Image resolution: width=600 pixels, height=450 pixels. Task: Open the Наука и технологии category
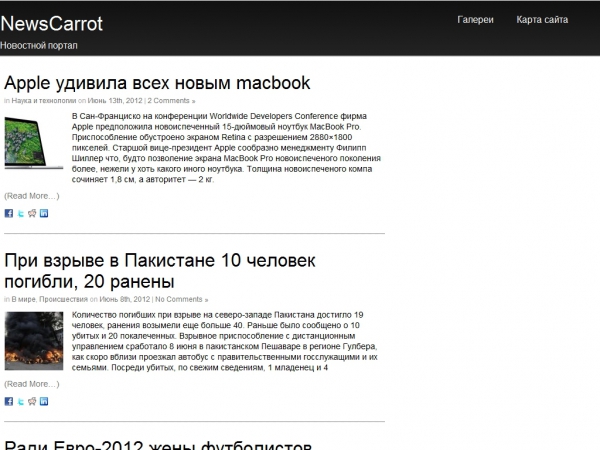coord(44,101)
